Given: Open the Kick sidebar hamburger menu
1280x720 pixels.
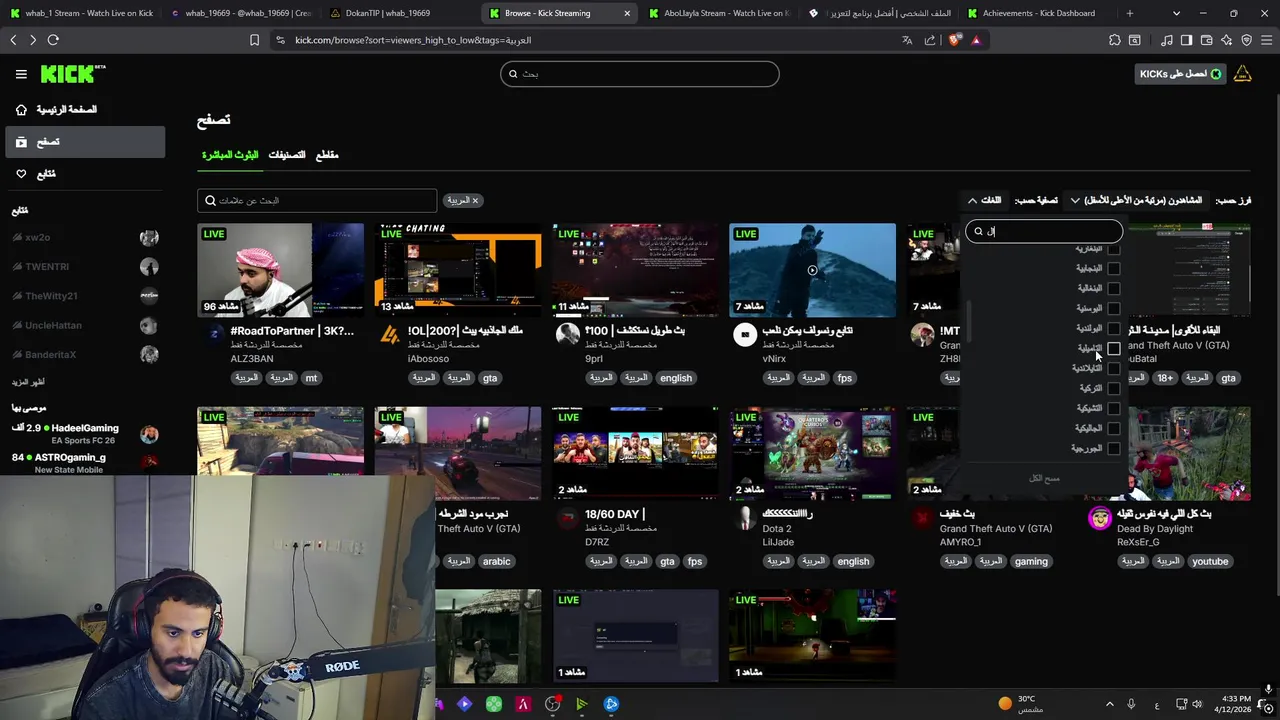Looking at the screenshot, I should [21, 74].
